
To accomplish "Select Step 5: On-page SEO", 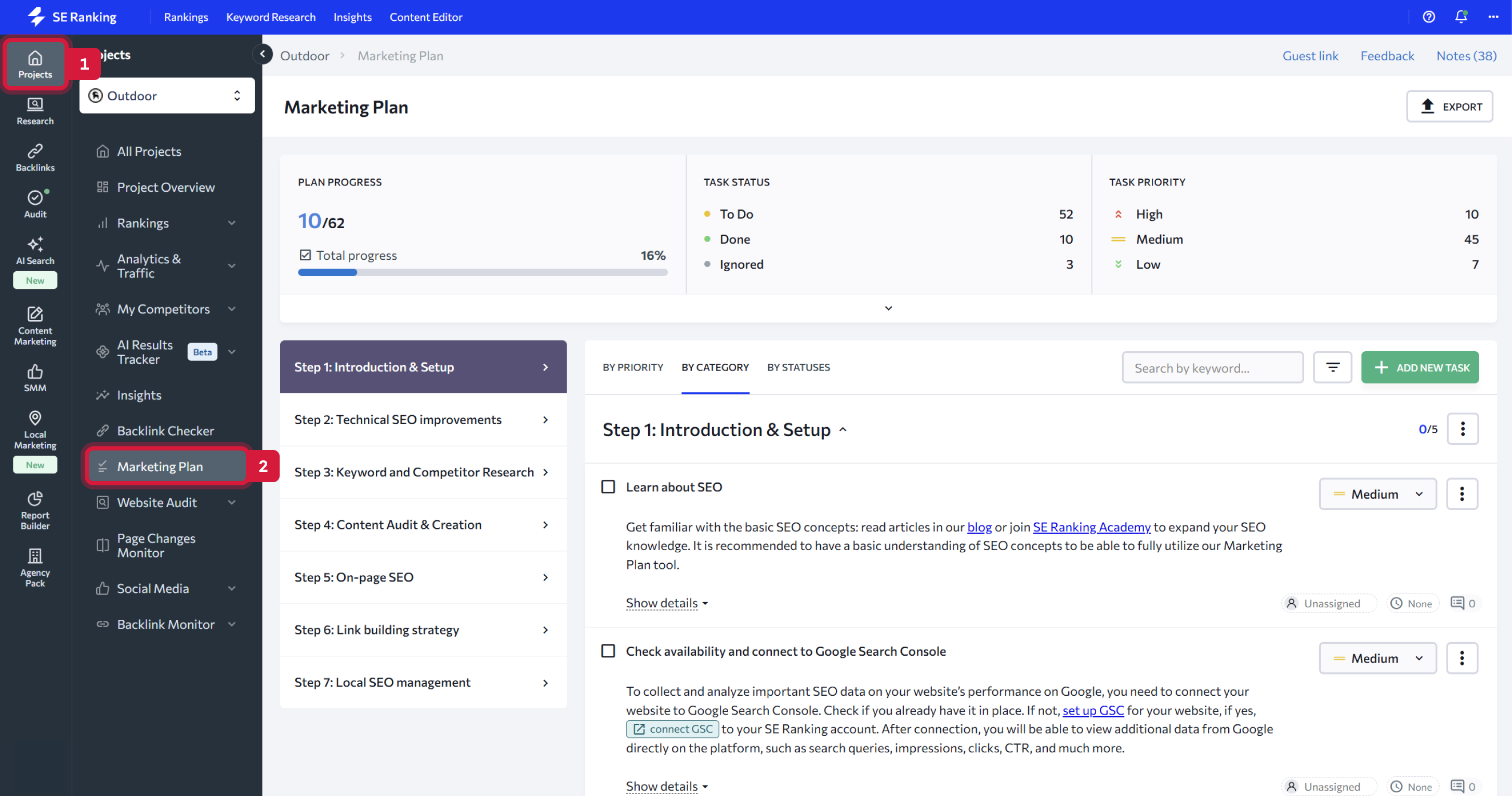I will coord(423,577).
